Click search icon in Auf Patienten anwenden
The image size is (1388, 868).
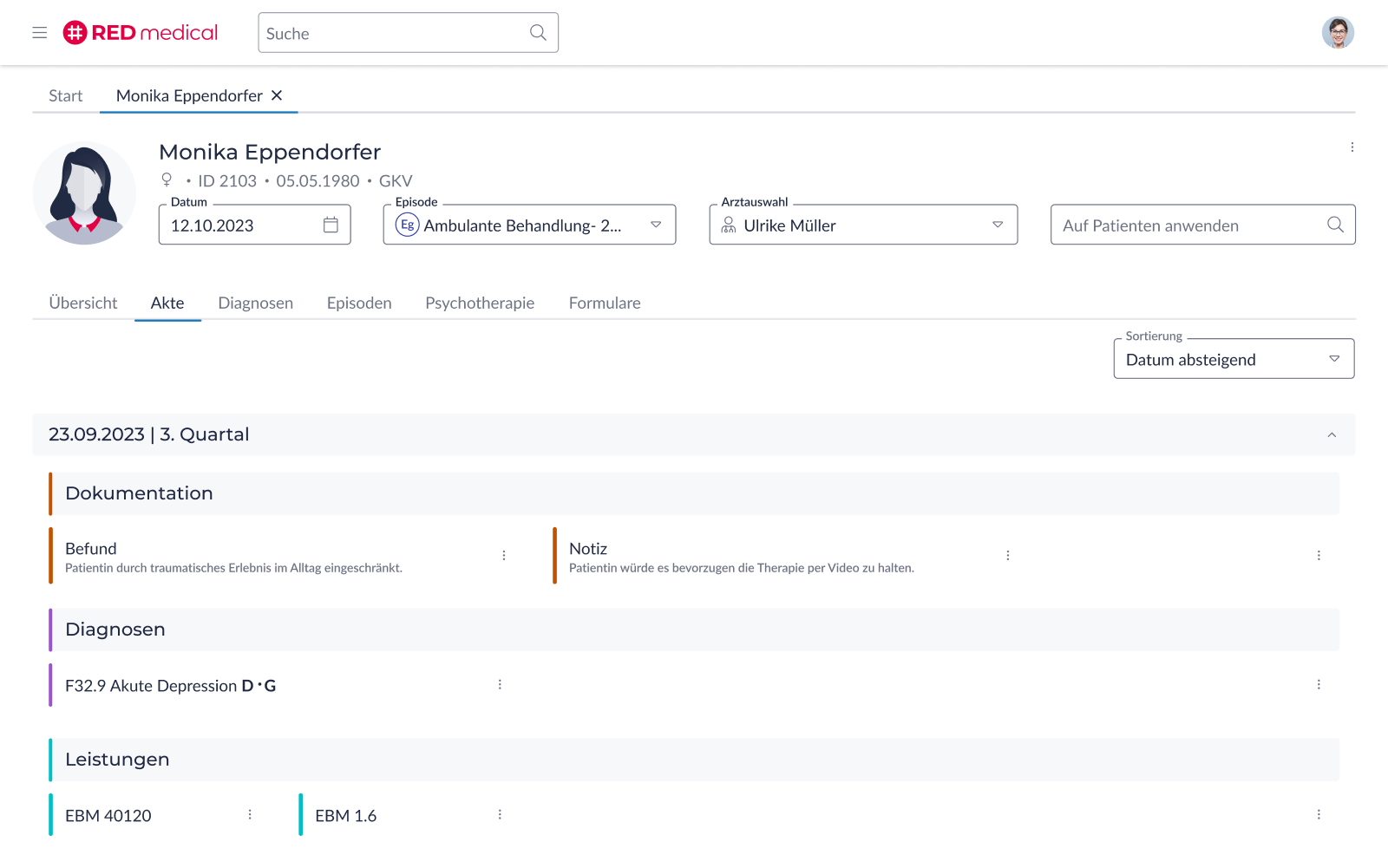pyautogui.click(x=1335, y=225)
